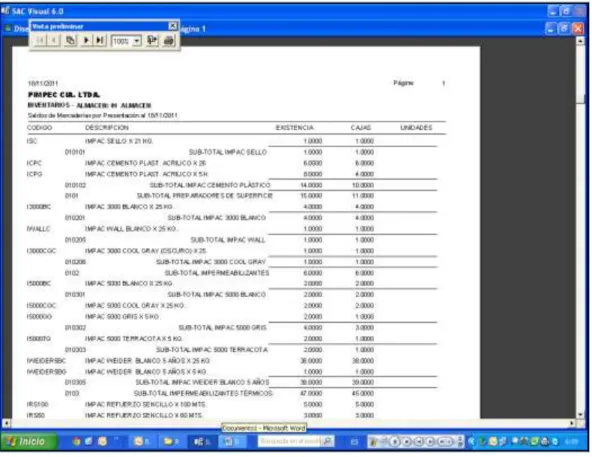Select SUB-TOTAL PREPARADORES DE SUPERFICIE row
Viewport: 592px width, 457px height.
[x=219, y=196]
